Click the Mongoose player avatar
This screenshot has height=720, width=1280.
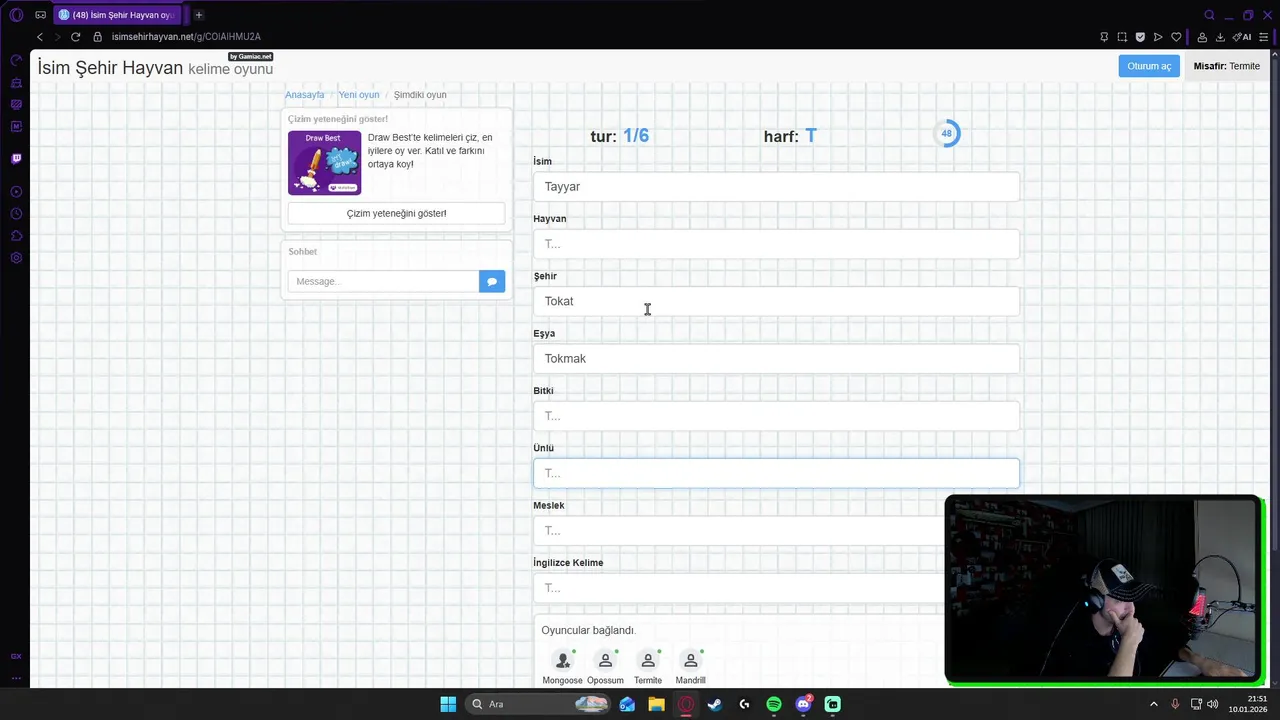[563, 660]
